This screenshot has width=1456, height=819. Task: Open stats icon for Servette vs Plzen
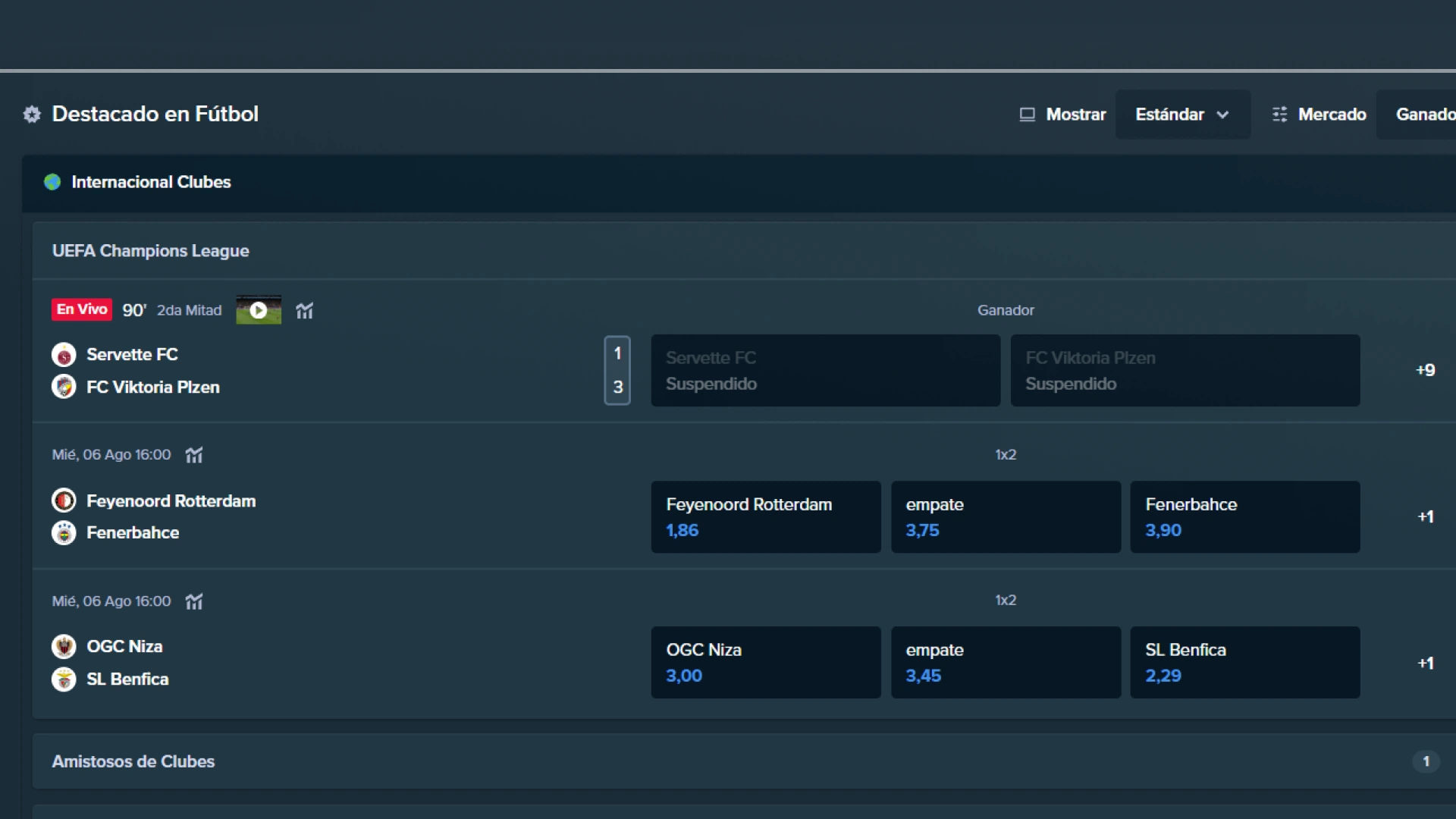pyautogui.click(x=304, y=310)
